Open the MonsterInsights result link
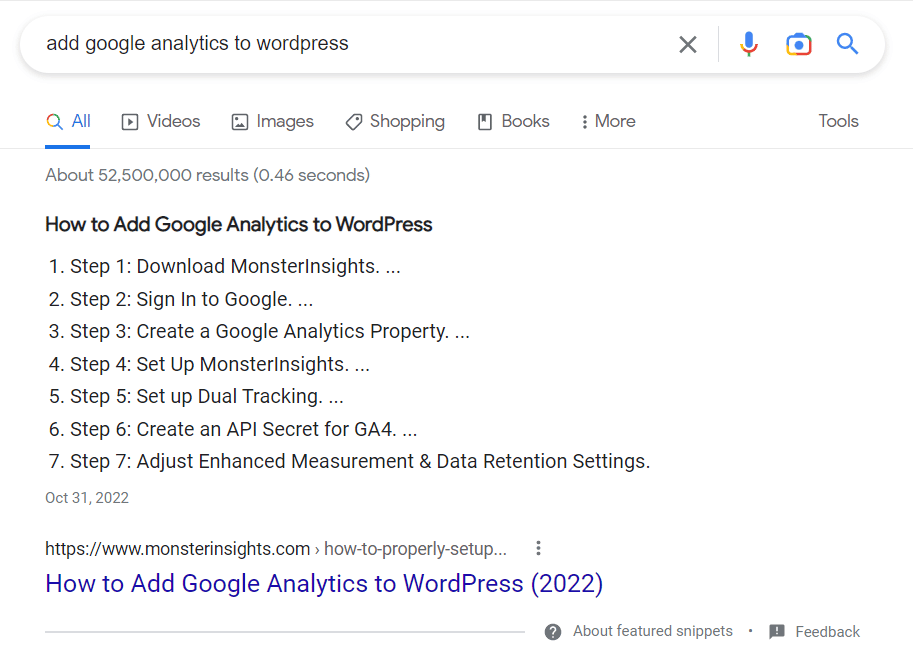 click(323, 583)
